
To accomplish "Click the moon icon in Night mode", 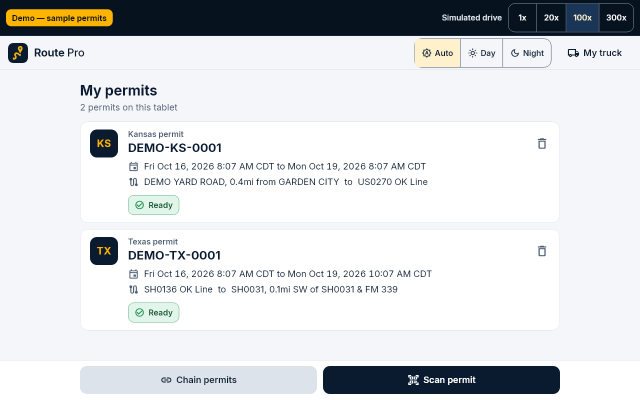I will (x=515, y=53).
